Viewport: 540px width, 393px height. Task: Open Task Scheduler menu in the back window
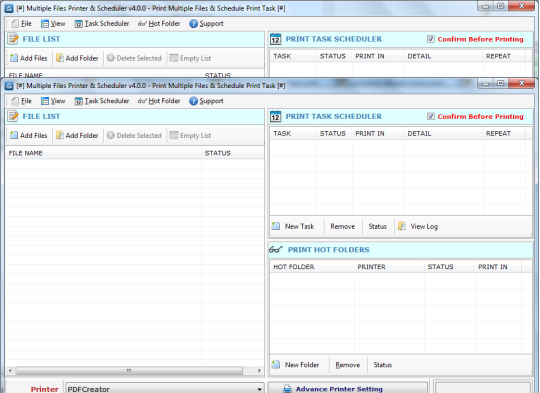[102, 24]
